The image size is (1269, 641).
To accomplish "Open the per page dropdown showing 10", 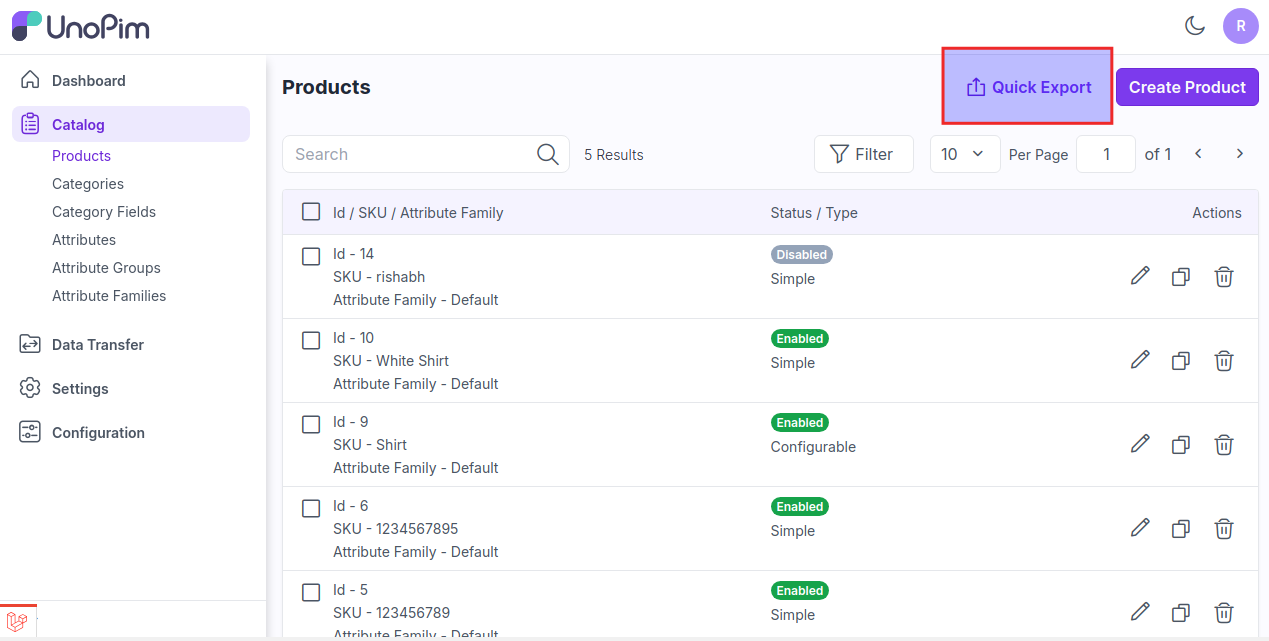I will pyautogui.click(x=964, y=154).
